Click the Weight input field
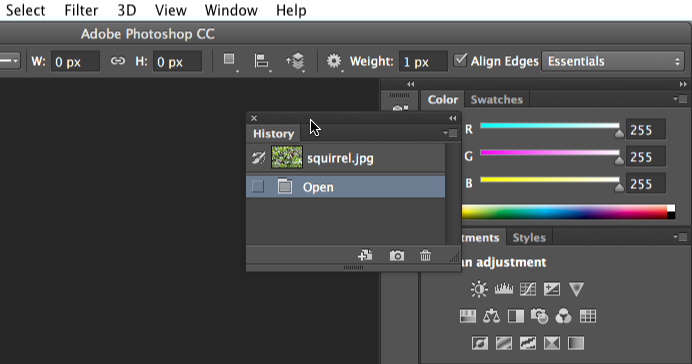This screenshot has width=692, height=364. coord(423,61)
